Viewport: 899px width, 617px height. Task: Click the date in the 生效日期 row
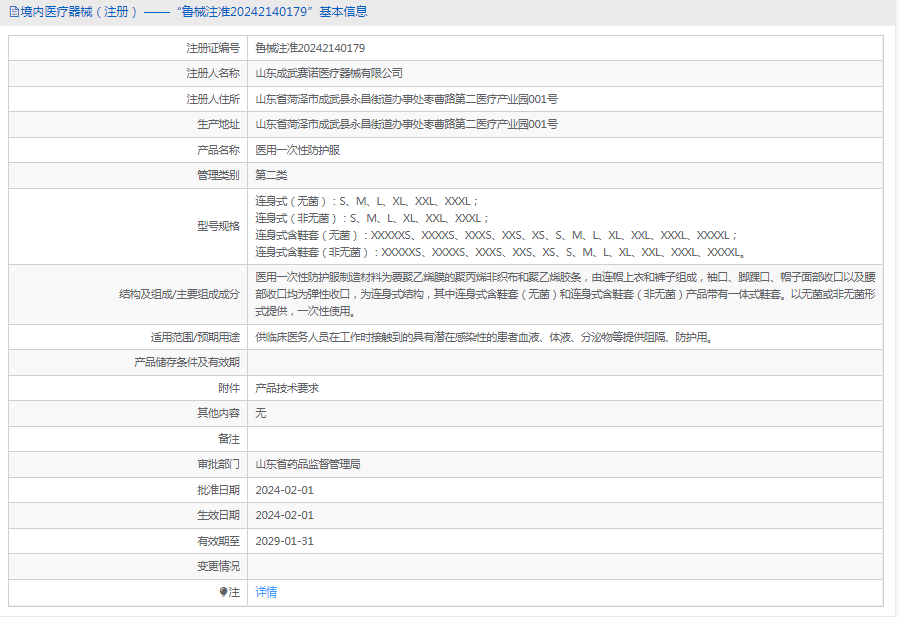284,515
